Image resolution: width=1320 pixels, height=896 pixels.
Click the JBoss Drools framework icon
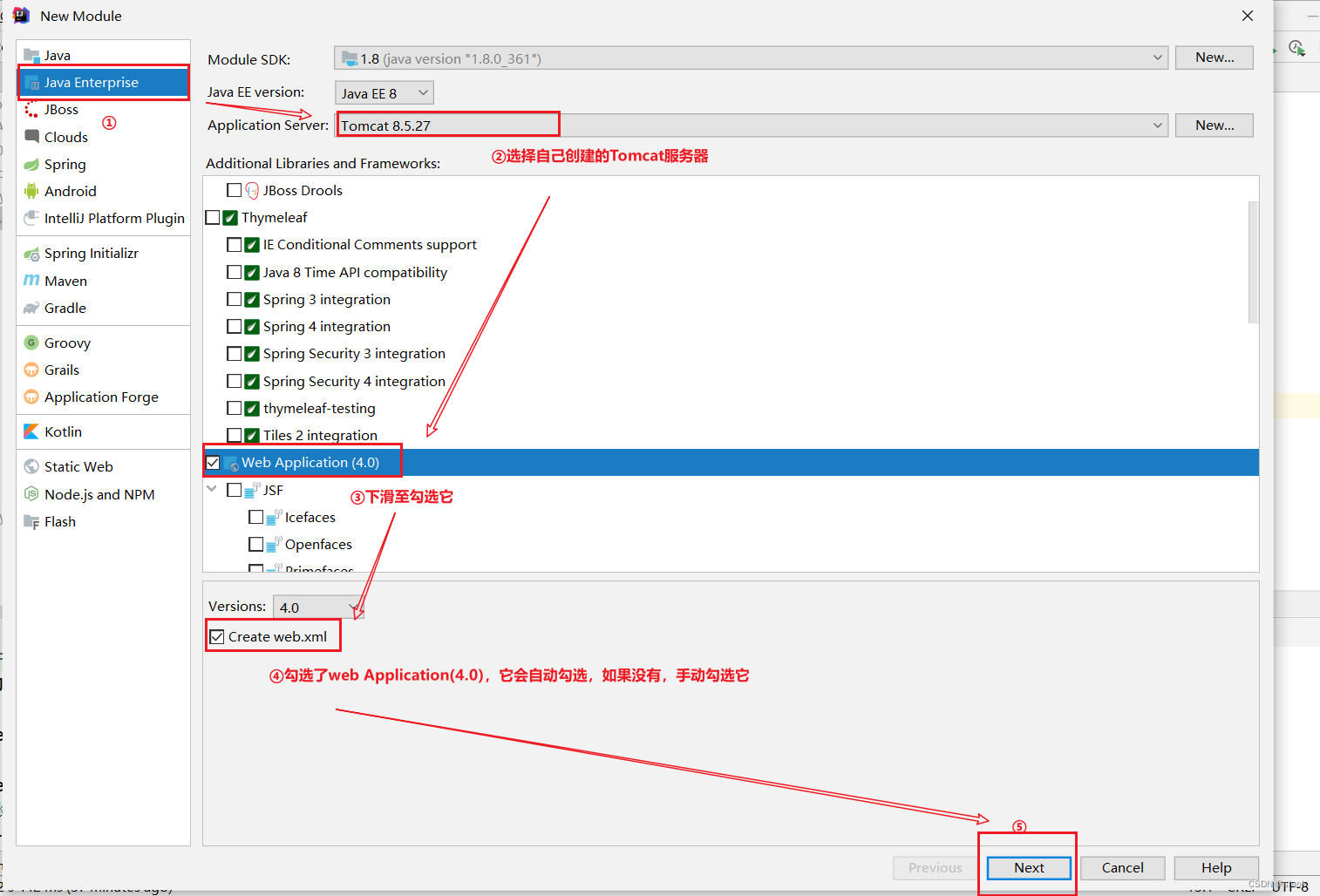tap(252, 190)
